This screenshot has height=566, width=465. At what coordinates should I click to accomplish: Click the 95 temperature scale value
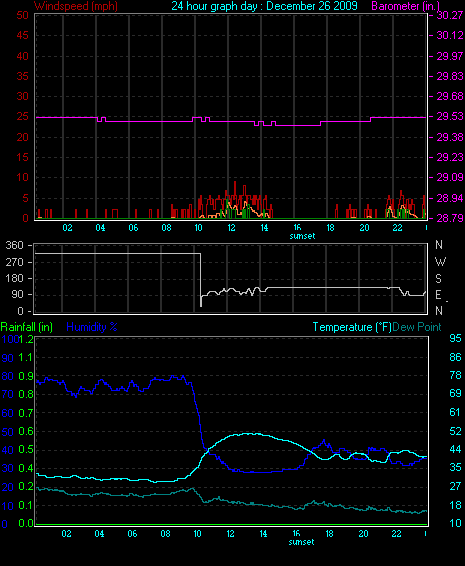(x=455, y=338)
